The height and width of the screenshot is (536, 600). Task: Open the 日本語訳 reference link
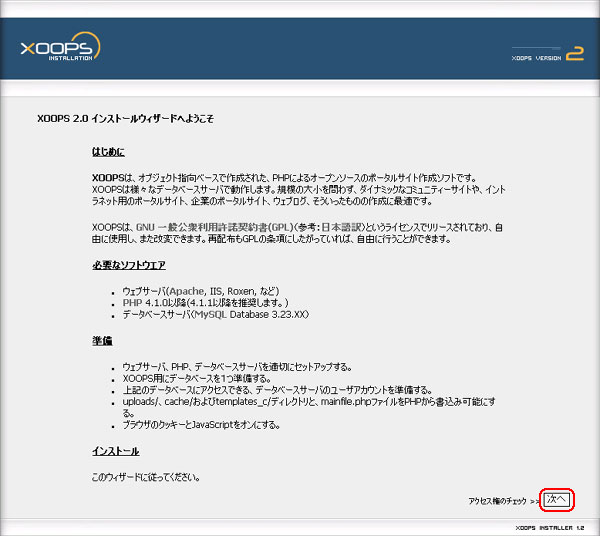[x=341, y=227]
